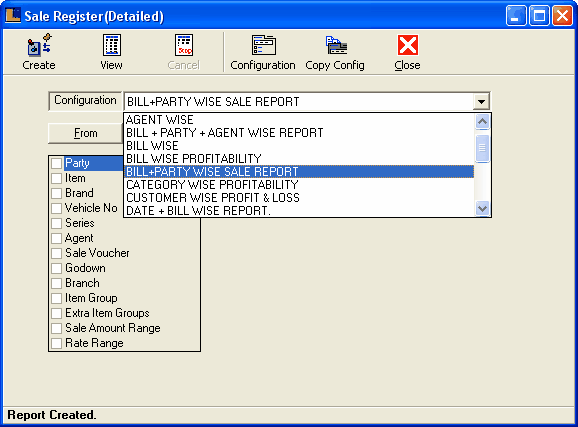This screenshot has width=578, height=427.
Task: Click the dropdown list scrollbar thumb
Action: coord(483,148)
